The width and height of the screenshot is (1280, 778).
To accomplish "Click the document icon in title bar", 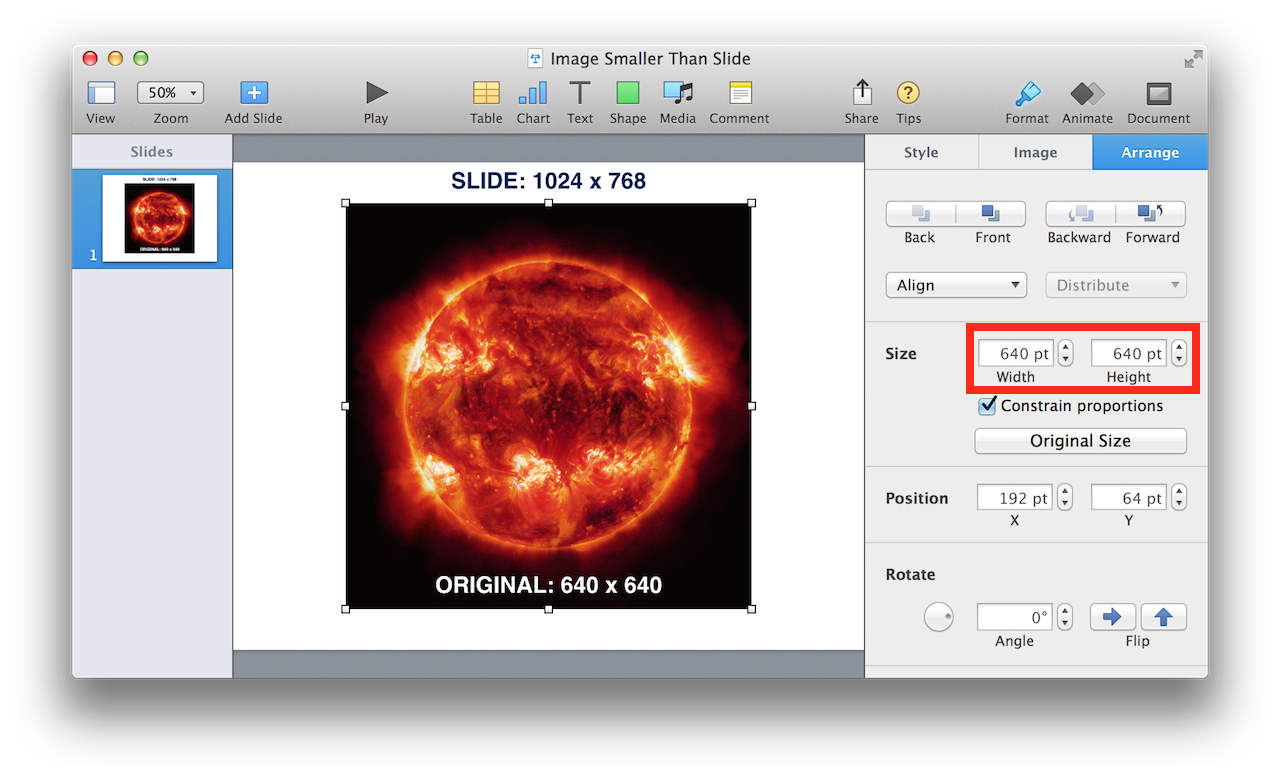I will click(536, 59).
